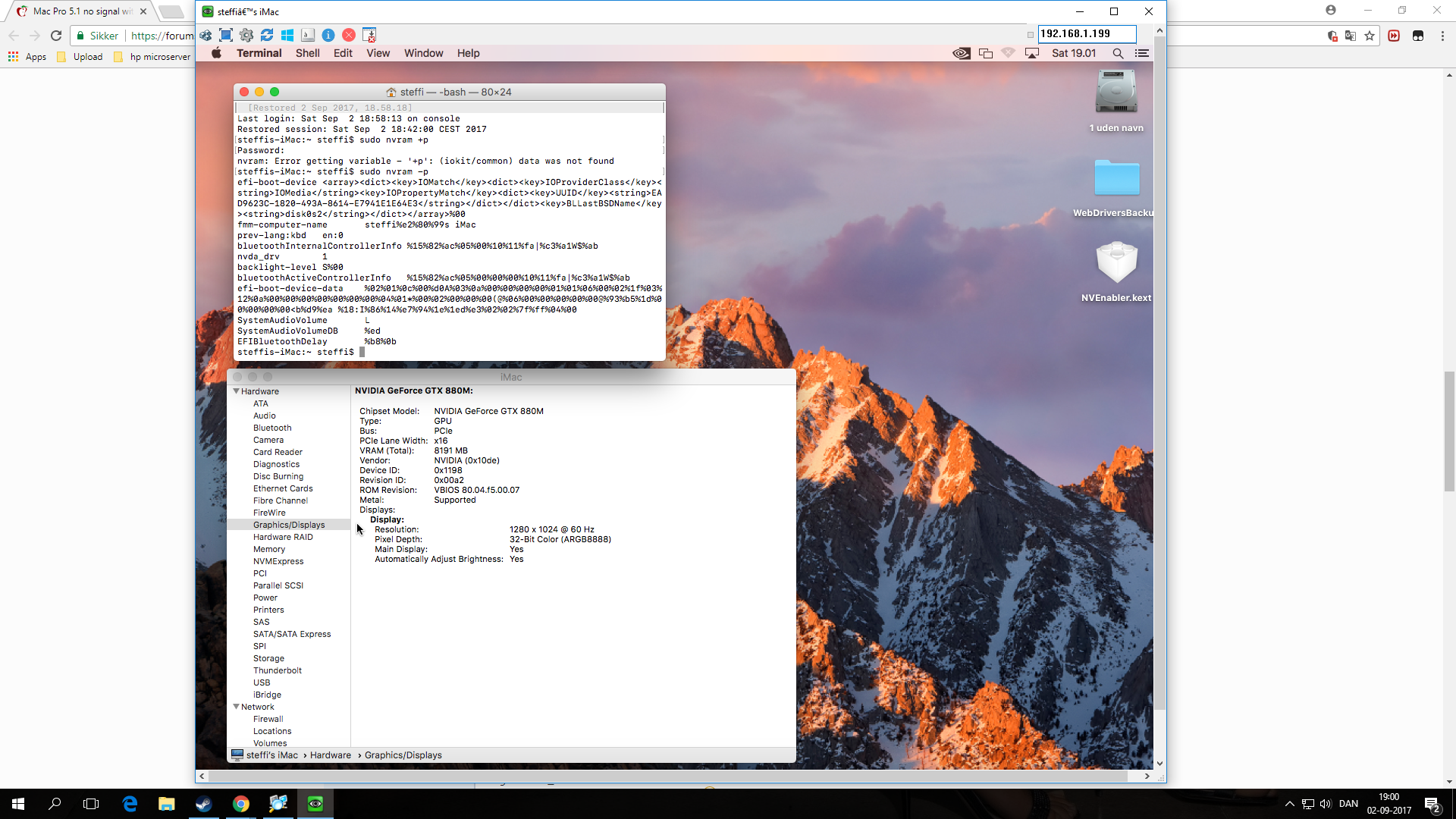The image size is (1456, 819).
Task: Open the Shell menu
Action: 307,53
